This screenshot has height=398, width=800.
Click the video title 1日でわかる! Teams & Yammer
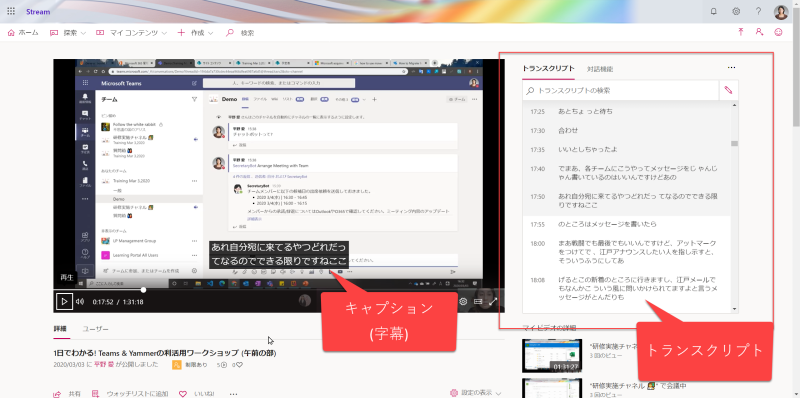pyautogui.click(x=164, y=353)
